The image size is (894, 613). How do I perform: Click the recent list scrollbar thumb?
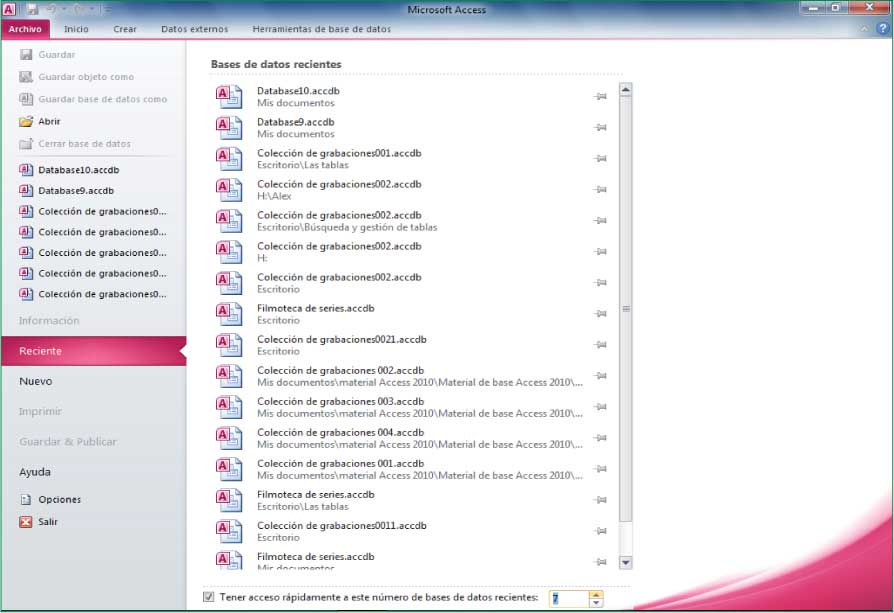tap(625, 308)
